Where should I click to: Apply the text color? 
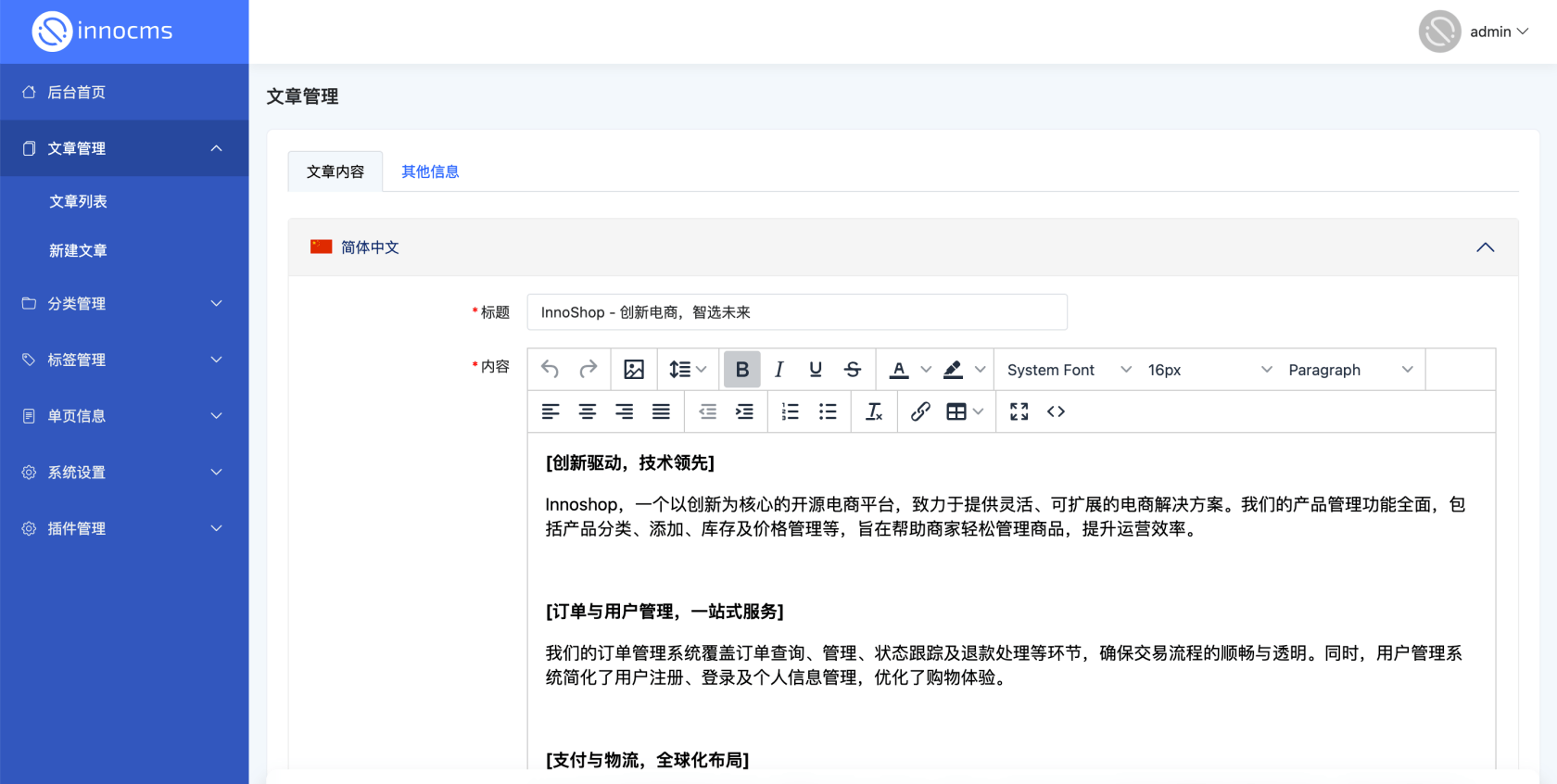click(899, 370)
